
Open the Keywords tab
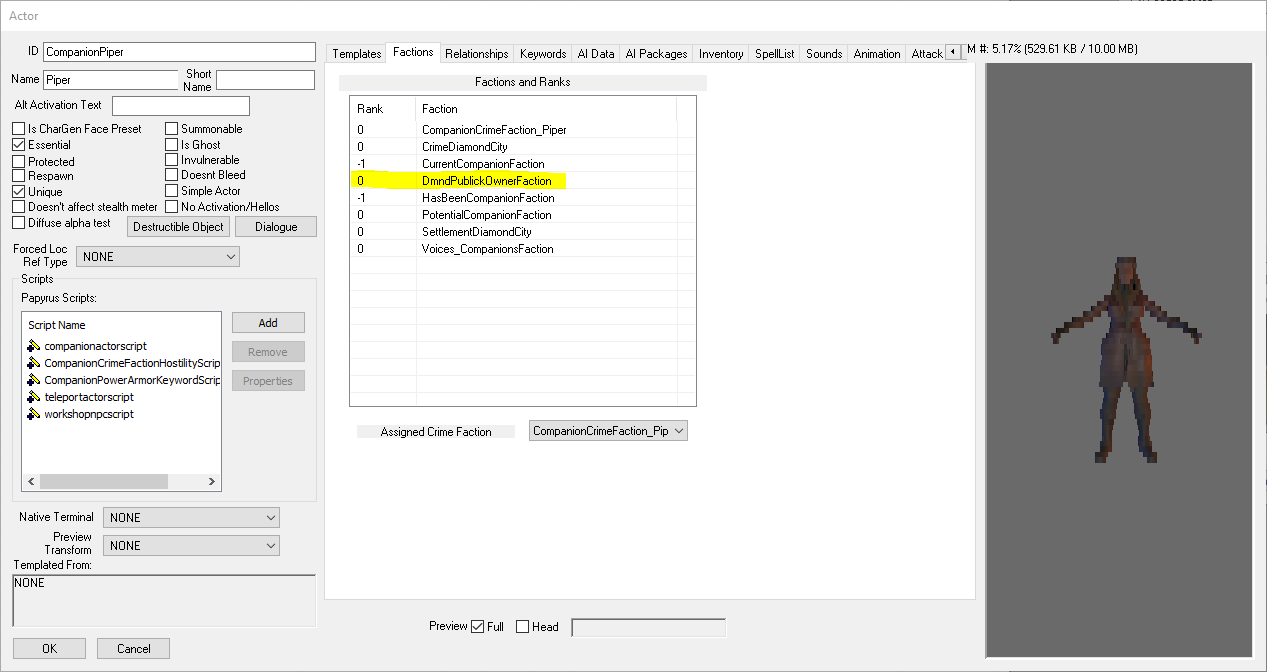click(543, 54)
